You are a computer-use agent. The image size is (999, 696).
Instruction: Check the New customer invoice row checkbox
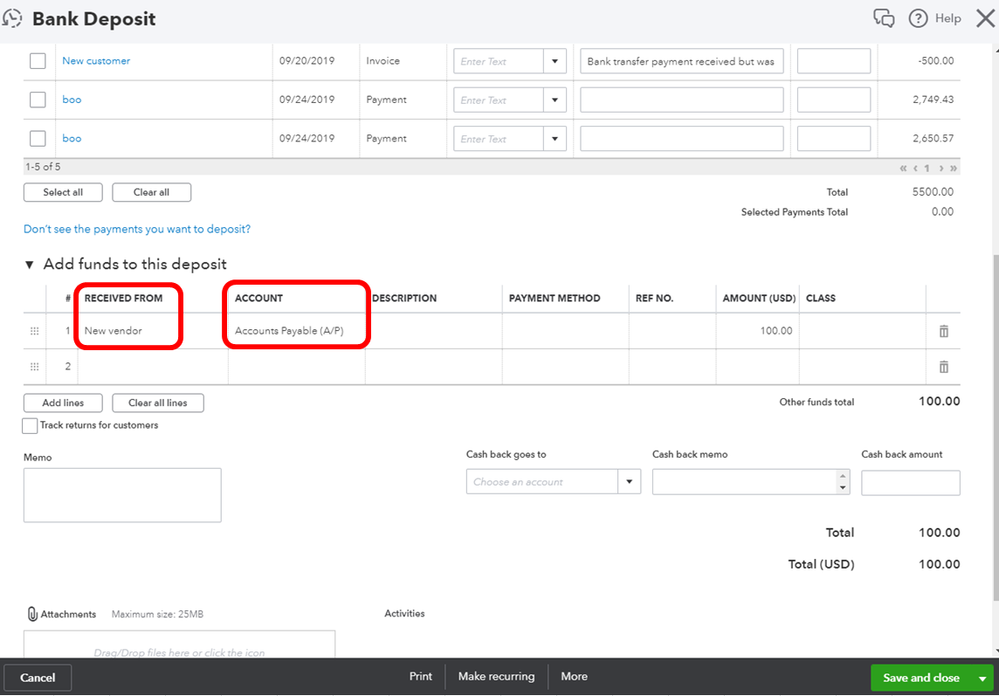(x=38, y=61)
